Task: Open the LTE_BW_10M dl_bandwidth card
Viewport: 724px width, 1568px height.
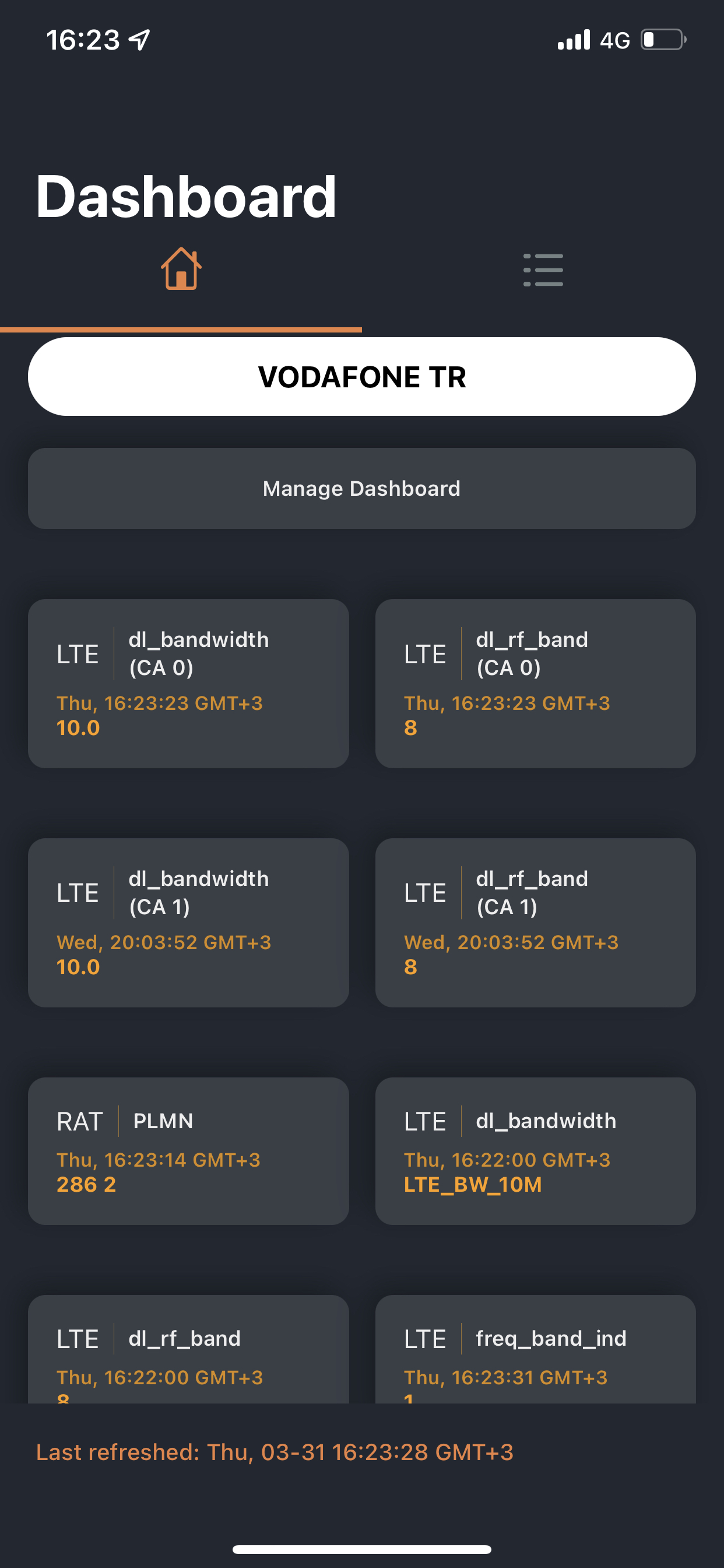Action: 535,1151
